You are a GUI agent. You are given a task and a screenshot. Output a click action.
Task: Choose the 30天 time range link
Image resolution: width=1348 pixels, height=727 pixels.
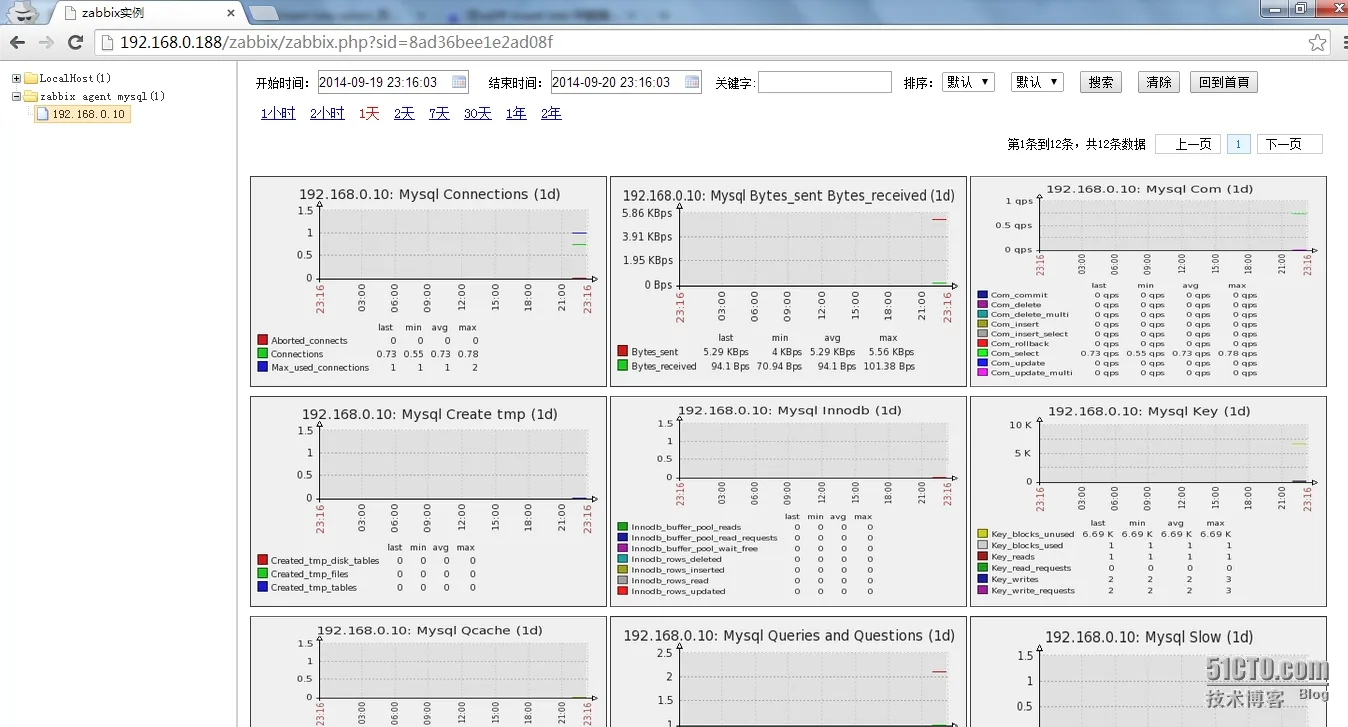478,114
